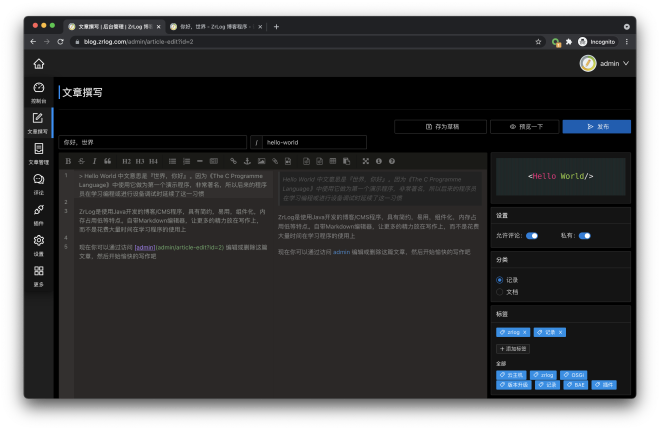Open the 更多 grid menu in the sidebar
This screenshot has height=430, width=660.
pyautogui.click(x=39, y=276)
